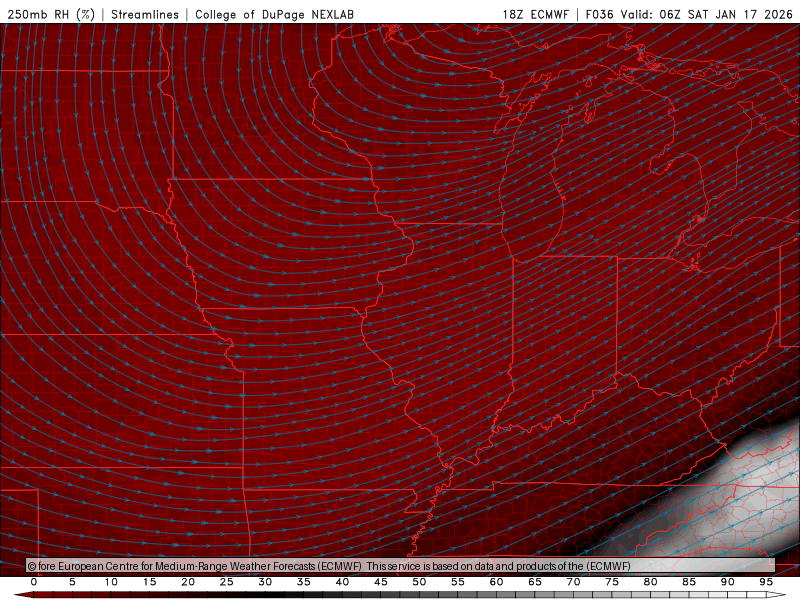Click the "20" colorbar label

(188, 582)
